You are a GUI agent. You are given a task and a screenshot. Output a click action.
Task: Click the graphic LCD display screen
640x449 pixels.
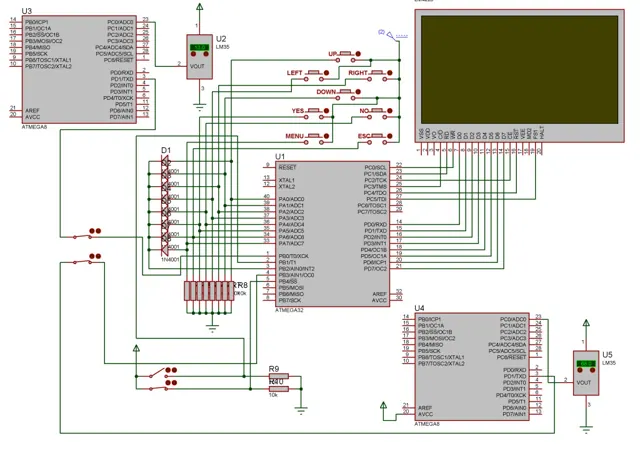click(x=520, y=70)
